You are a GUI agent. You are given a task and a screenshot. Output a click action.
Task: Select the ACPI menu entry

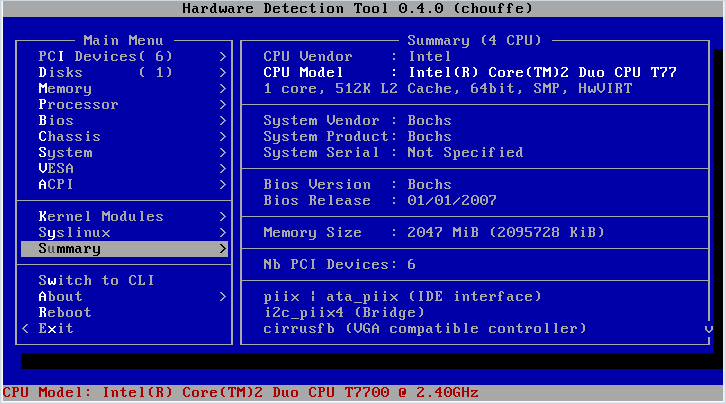coord(124,185)
